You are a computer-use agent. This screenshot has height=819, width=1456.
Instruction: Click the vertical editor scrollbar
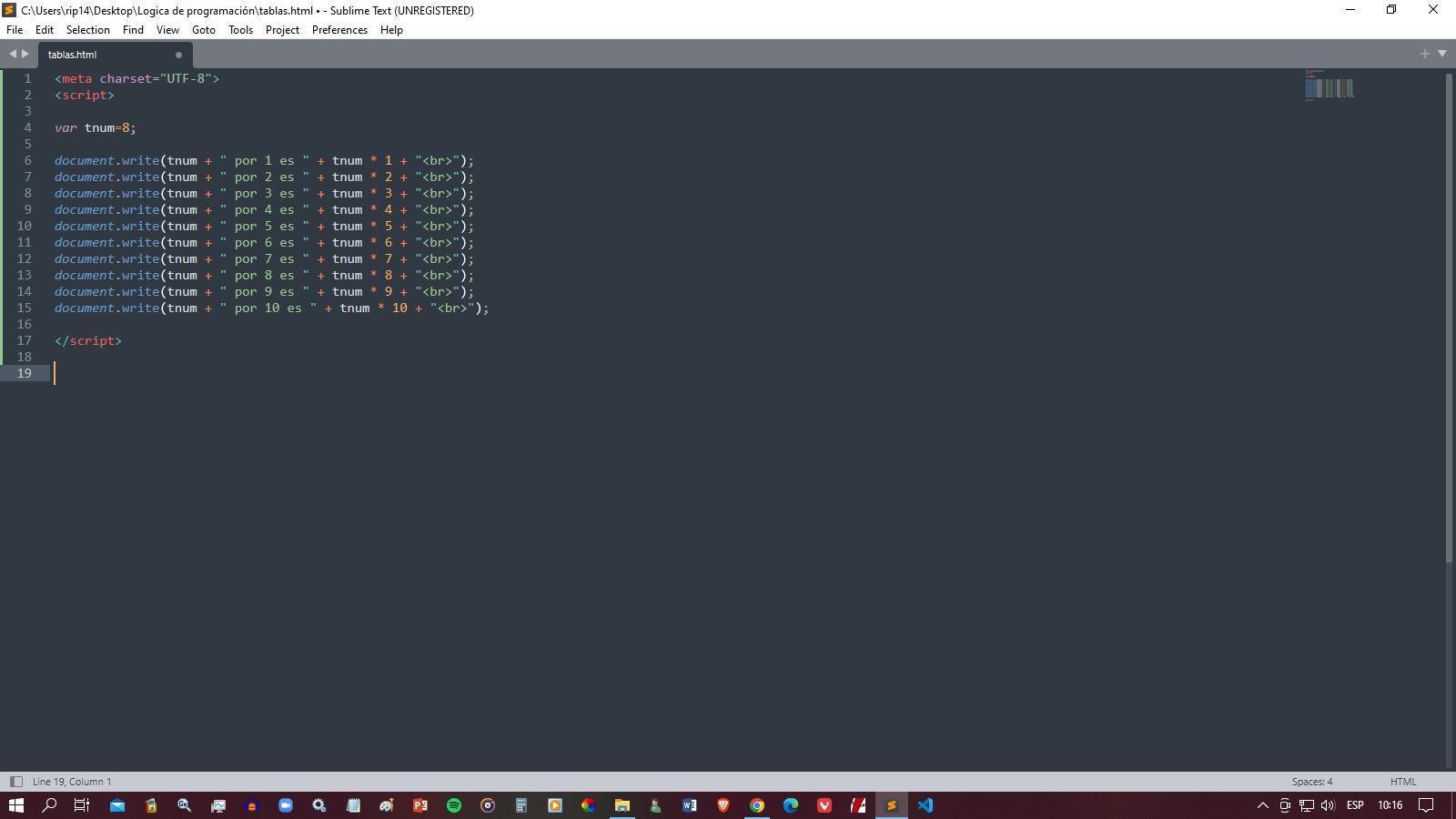[1449, 318]
